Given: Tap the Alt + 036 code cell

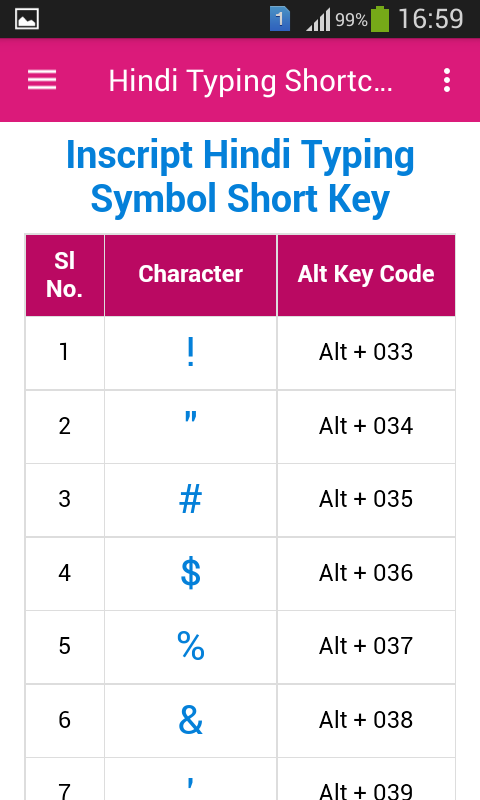Looking at the screenshot, I should [x=366, y=573].
